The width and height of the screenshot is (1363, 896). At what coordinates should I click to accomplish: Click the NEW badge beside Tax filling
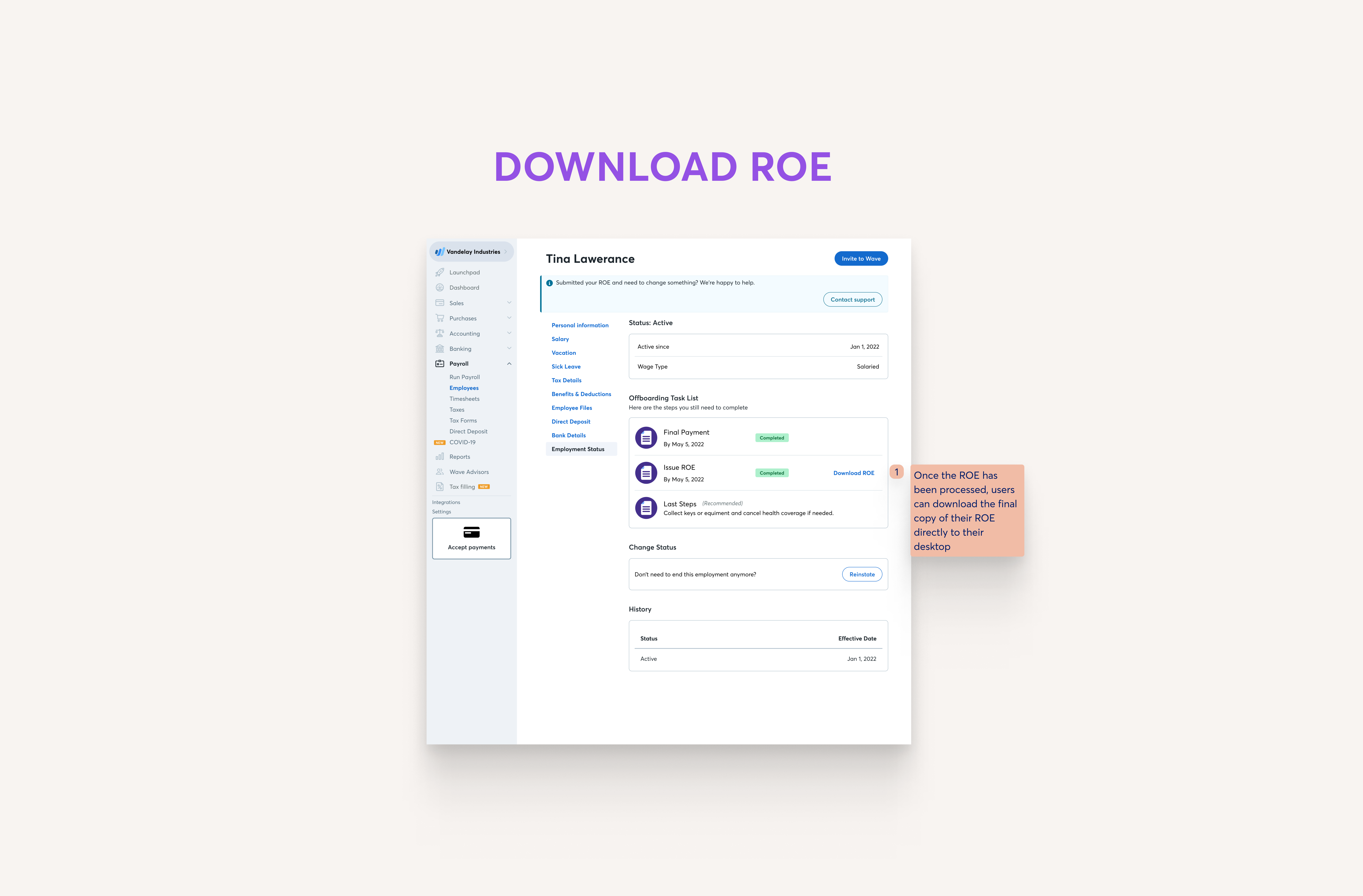click(x=484, y=487)
